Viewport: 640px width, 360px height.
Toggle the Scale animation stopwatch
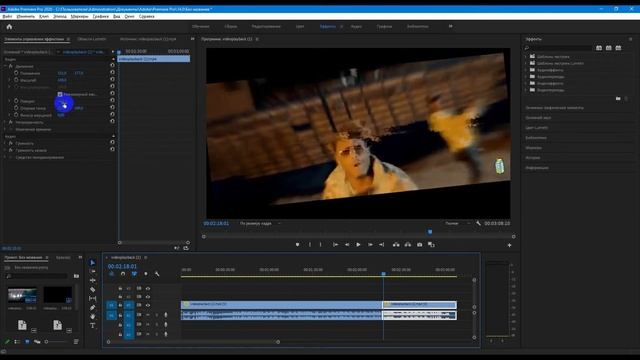coord(16,80)
